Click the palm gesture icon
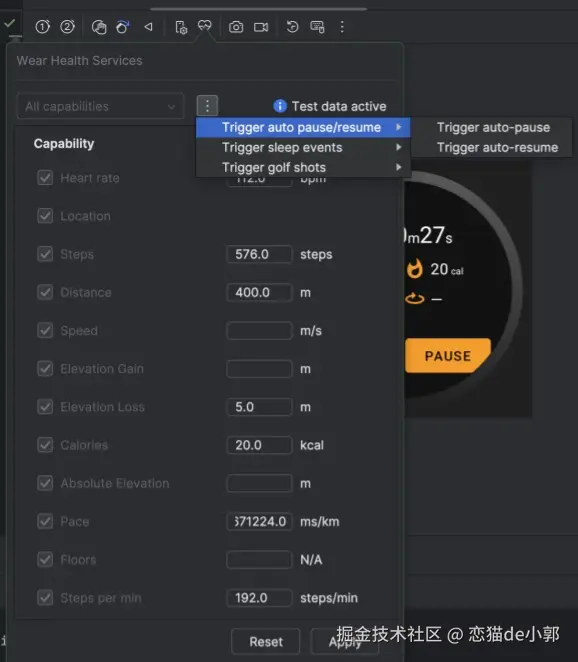578x662 pixels. [x=99, y=27]
